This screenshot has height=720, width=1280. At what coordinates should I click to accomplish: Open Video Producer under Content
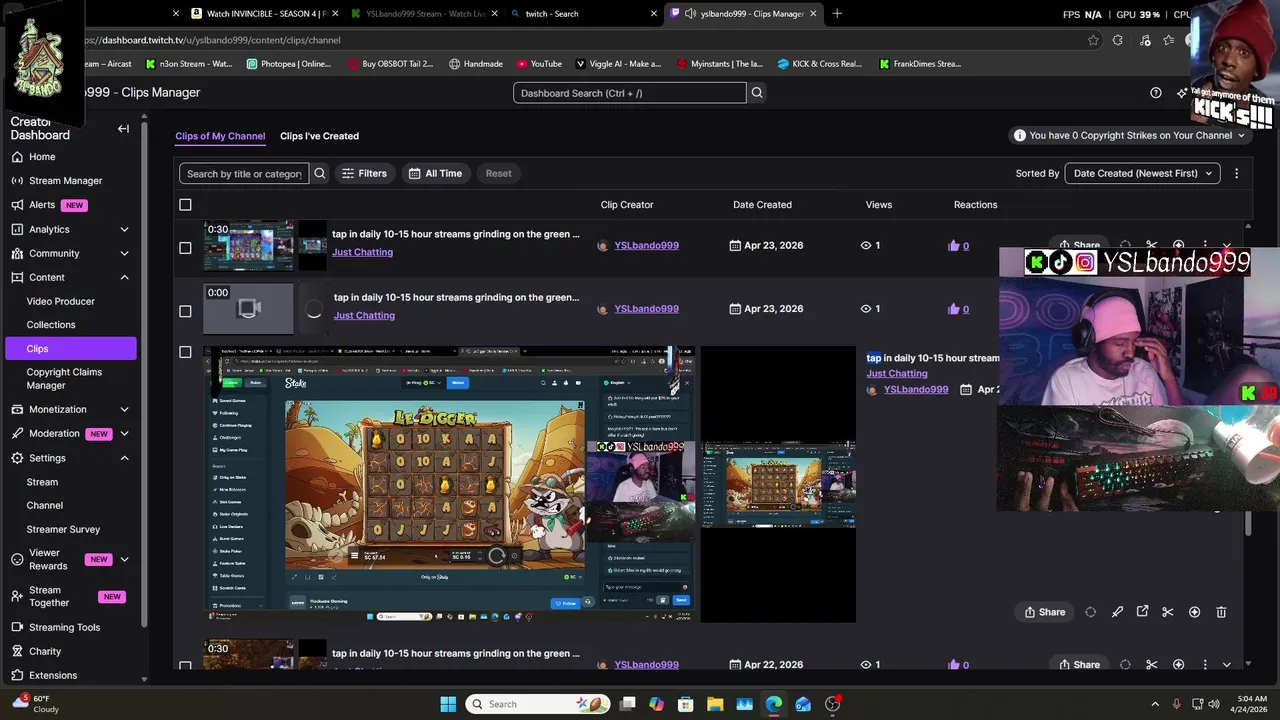tap(61, 301)
